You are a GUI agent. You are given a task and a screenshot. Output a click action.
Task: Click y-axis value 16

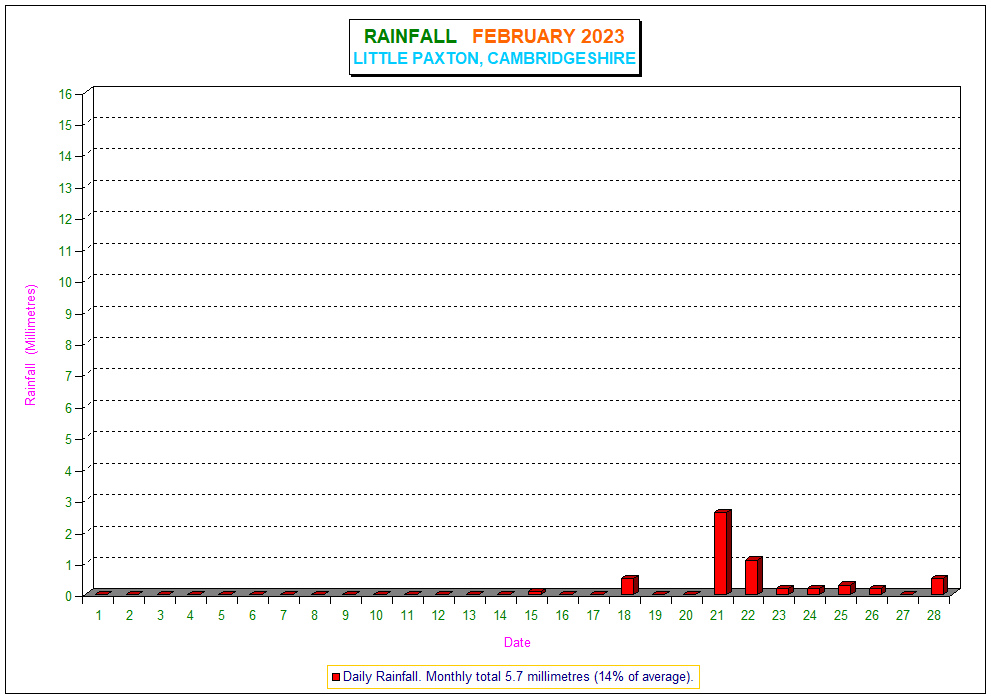[66, 94]
